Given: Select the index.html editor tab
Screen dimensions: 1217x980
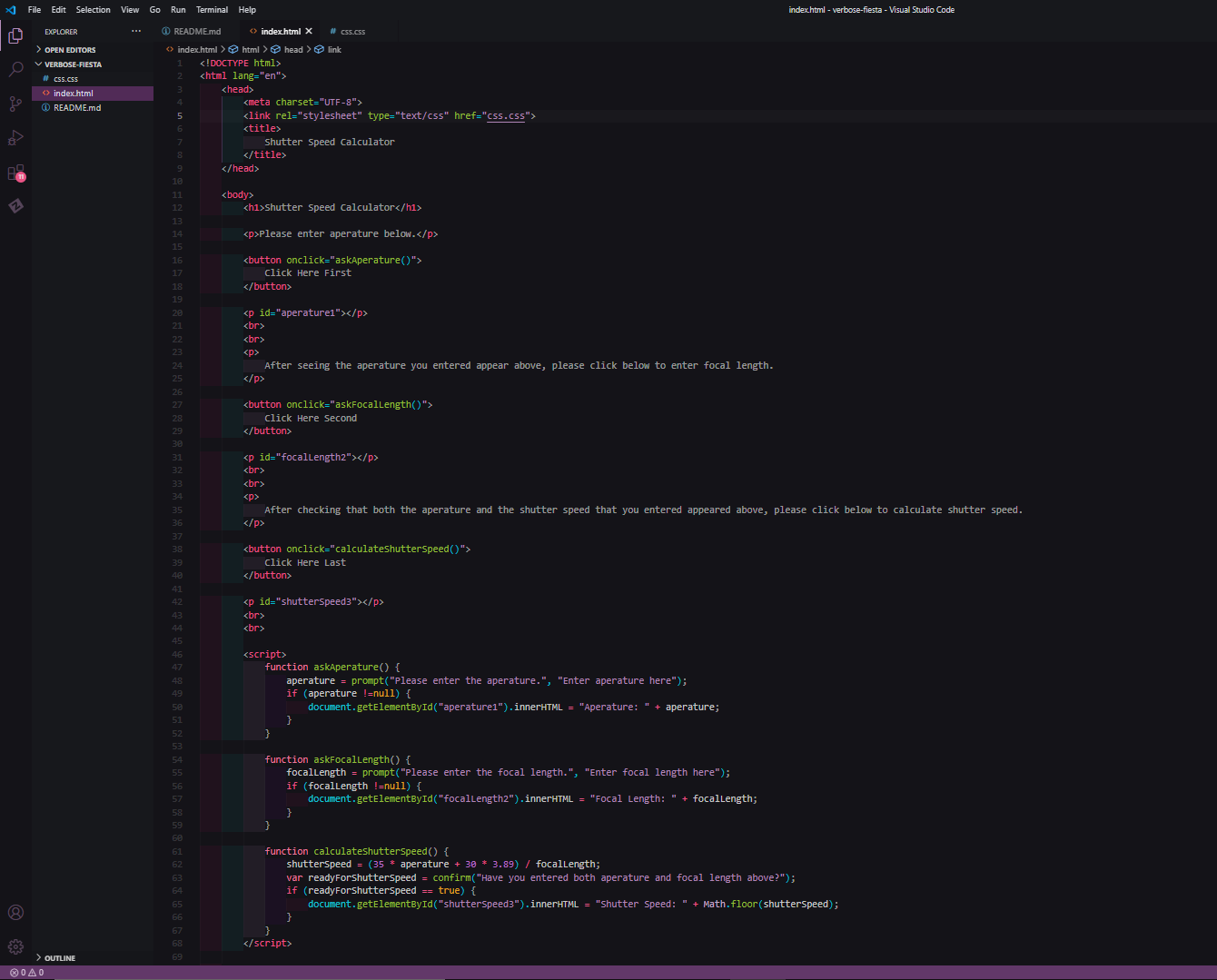Looking at the screenshot, I should coord(281,31).
